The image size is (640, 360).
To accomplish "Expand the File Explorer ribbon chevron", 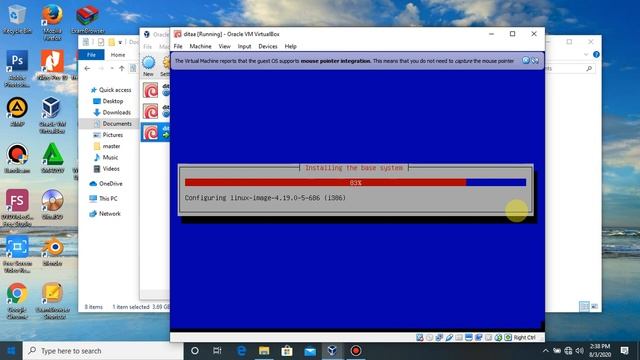I will tap(586, 54).
